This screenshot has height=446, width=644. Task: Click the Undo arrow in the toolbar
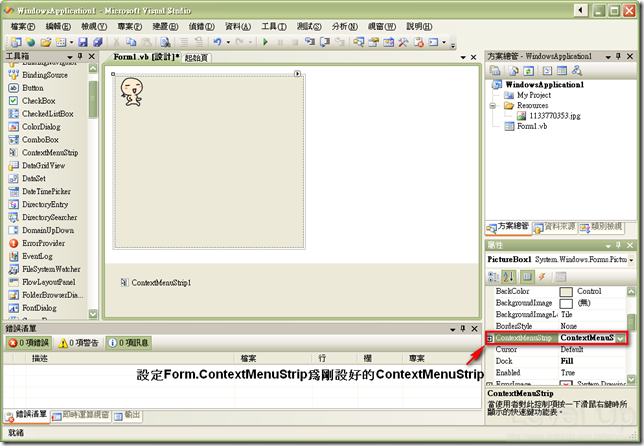pyautogui.click(x=217, y=42)
